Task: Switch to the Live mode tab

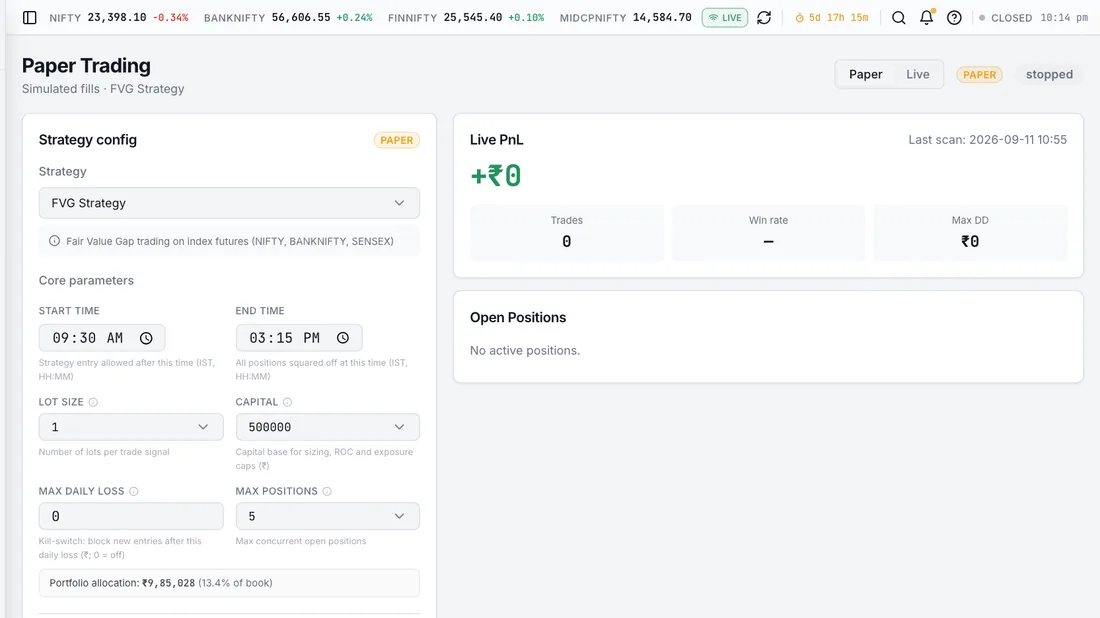Action: tap(917, 74)
